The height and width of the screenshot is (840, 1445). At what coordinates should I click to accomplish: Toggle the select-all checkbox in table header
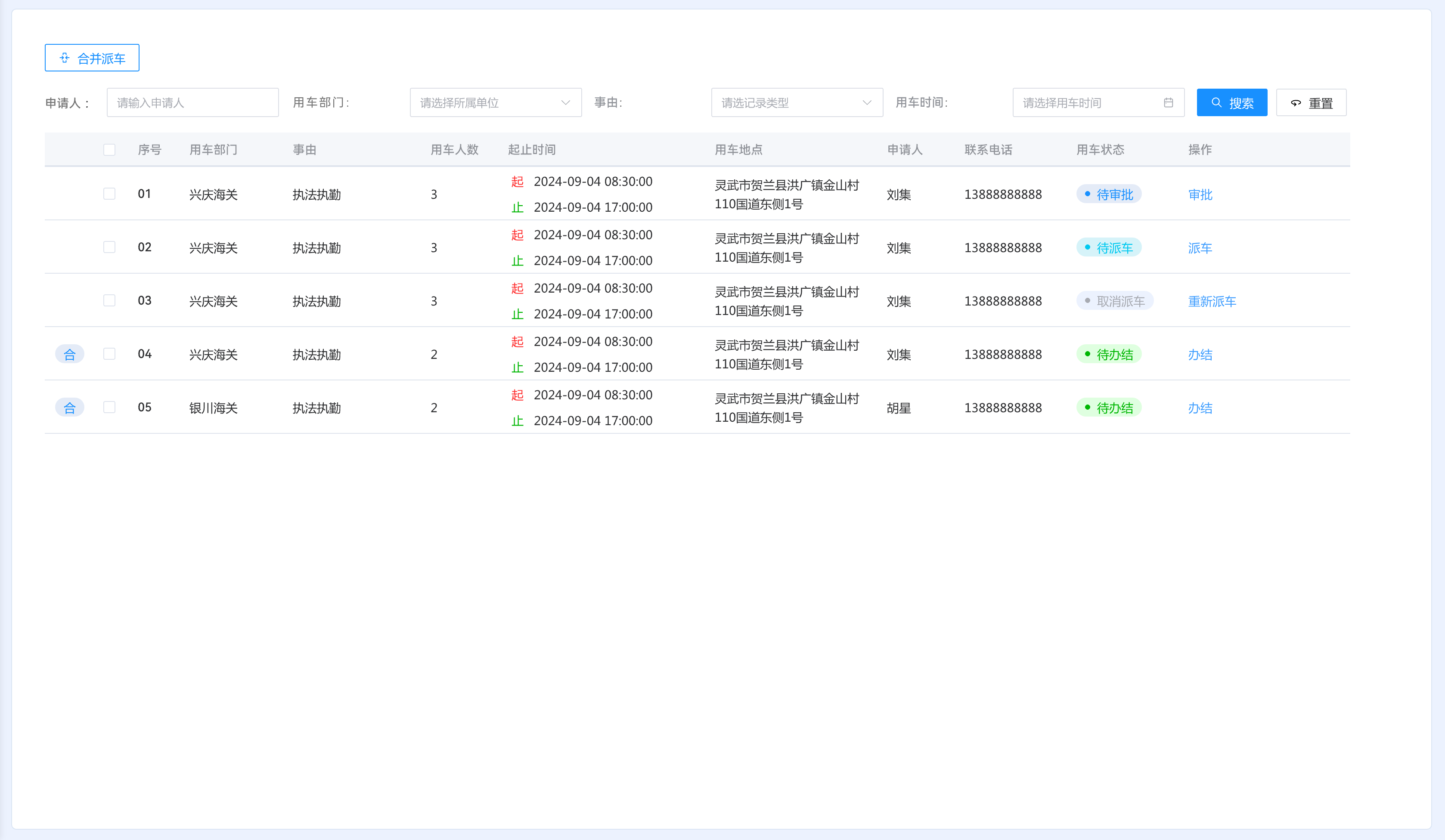109,150
